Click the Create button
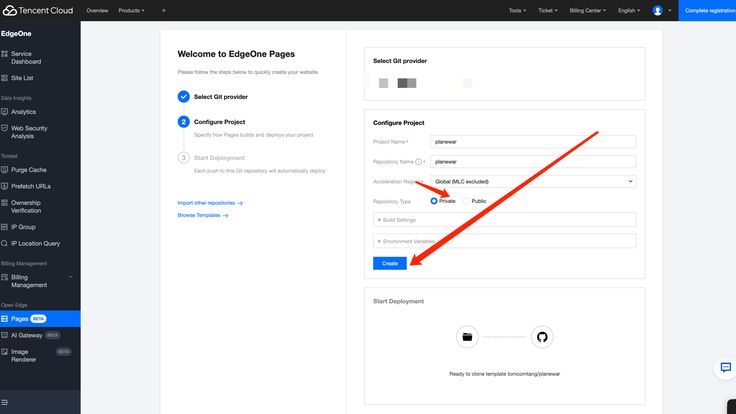The width and height of the screenshot is (736, 414). pos(390,263)
